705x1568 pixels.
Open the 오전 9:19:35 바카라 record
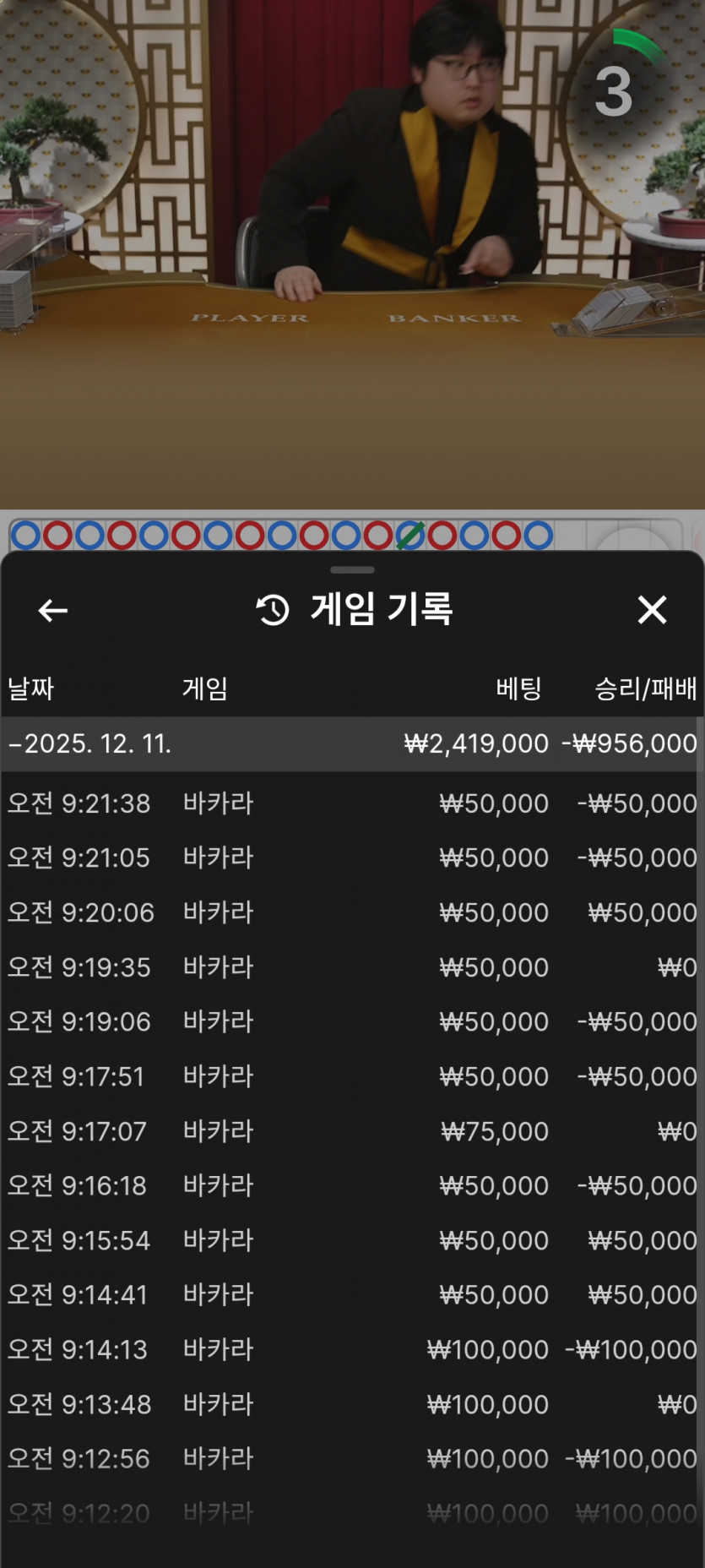coord(352,967)
